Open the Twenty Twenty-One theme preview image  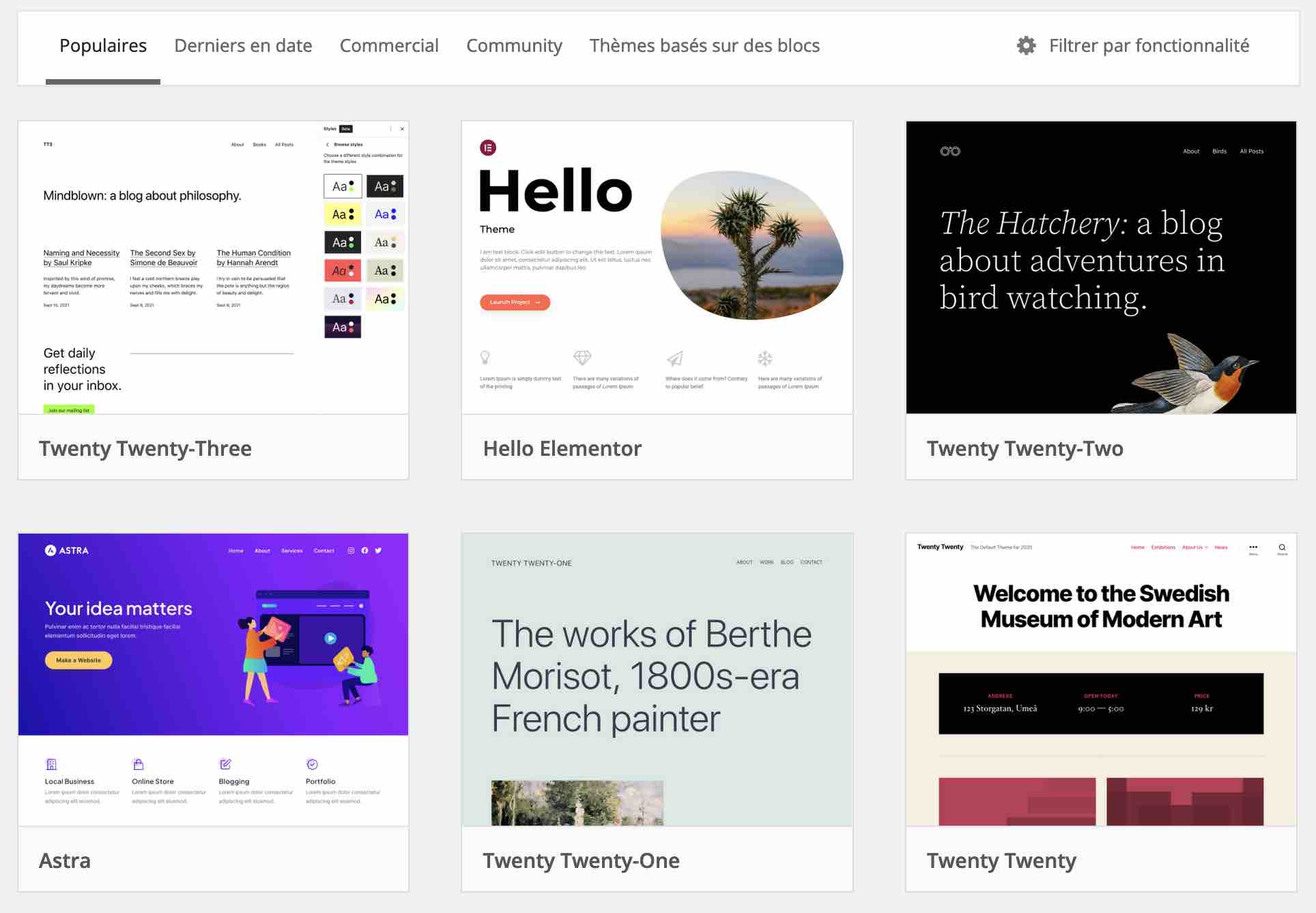[657, 680]
